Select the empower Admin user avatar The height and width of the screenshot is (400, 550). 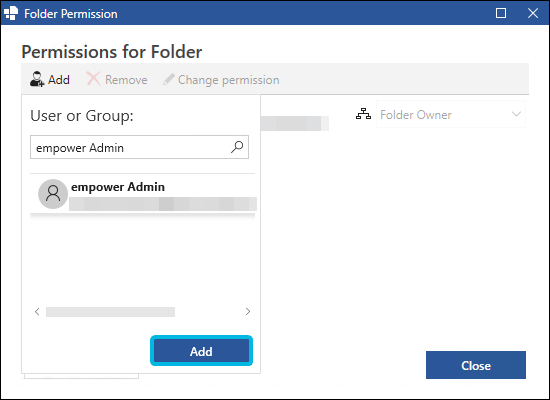pyautogui.click(x=53, y=194)
